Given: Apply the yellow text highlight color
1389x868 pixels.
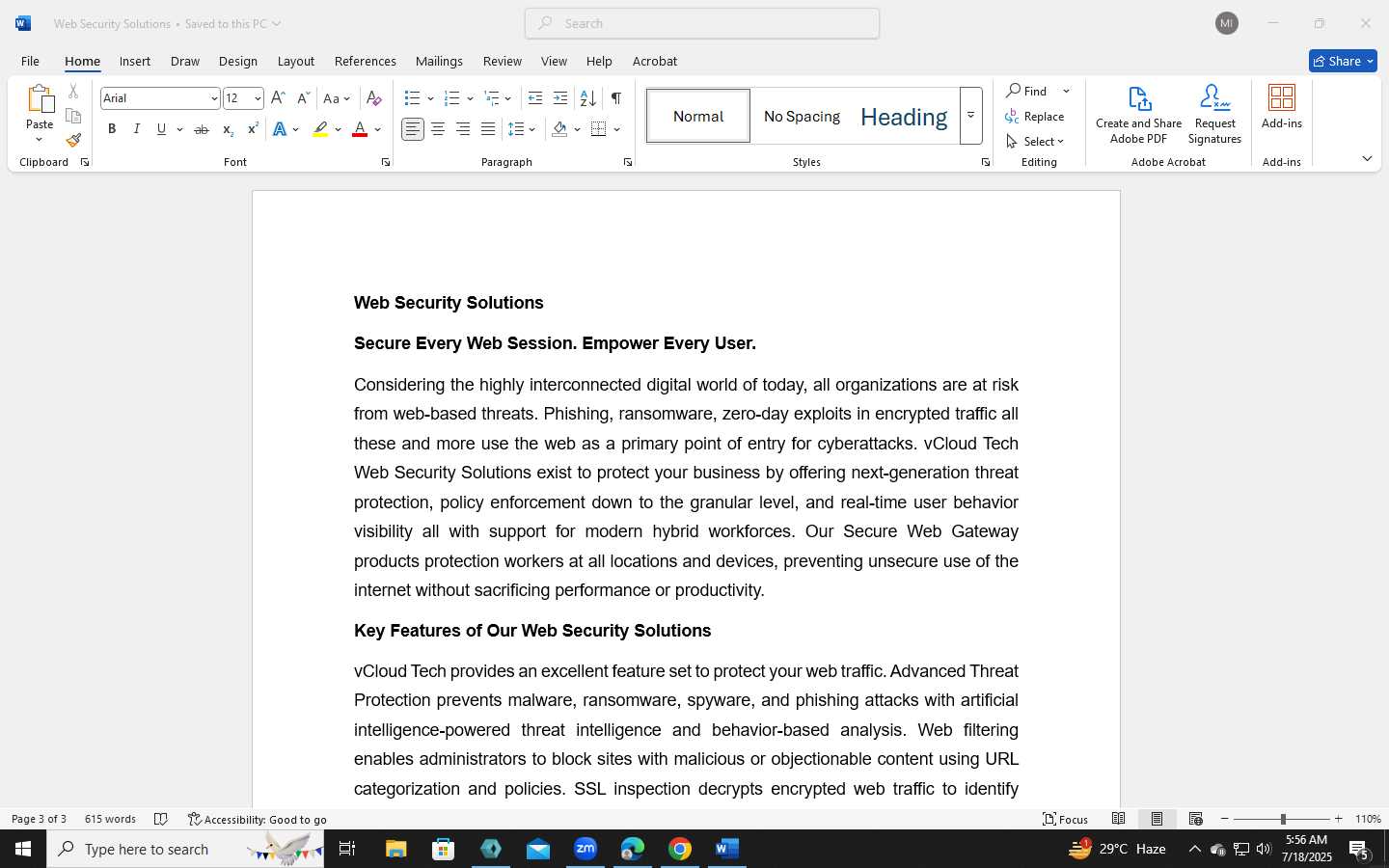Looking at the screenshot, I should point(320,129).
